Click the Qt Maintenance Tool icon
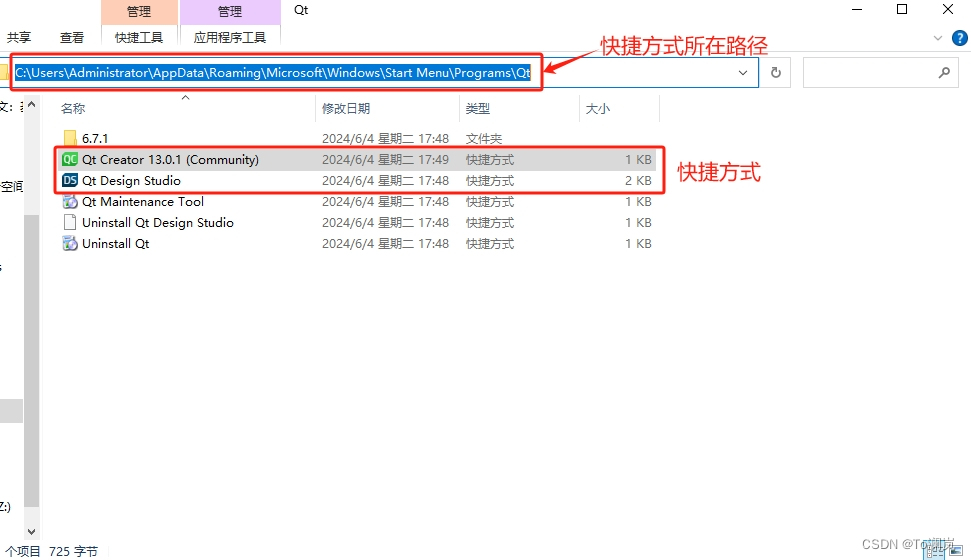The image size is (971, 560). pos(70,201)
